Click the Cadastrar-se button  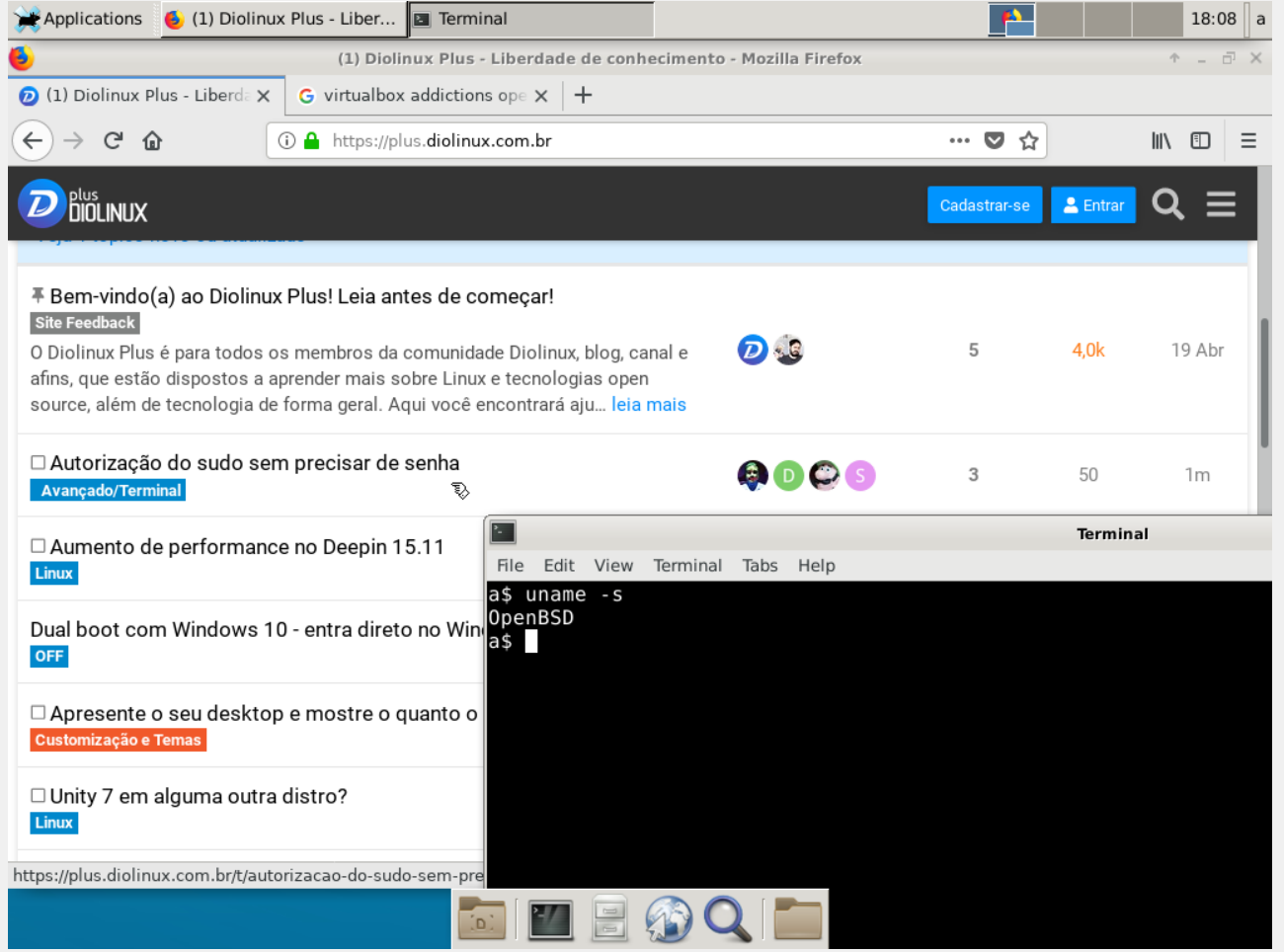click(x=985, y=205)
